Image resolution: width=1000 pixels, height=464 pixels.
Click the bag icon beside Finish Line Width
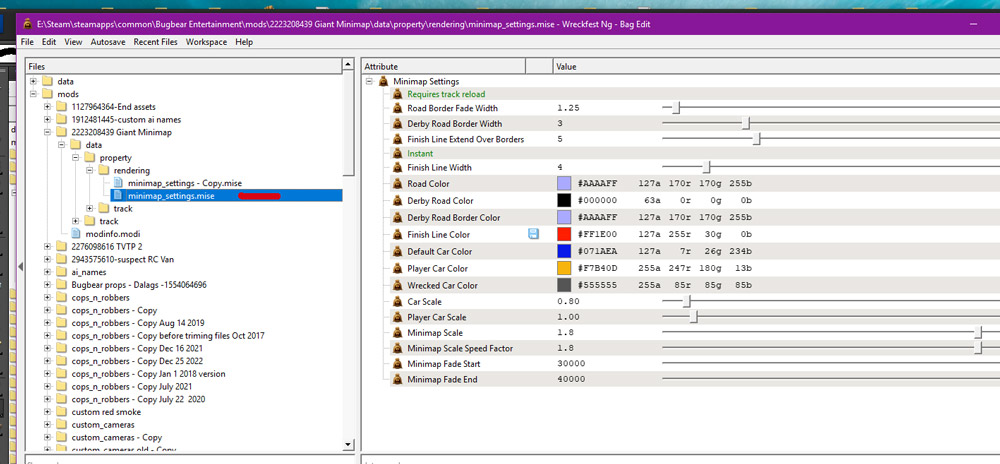pyautogui.click(x=397, y=168)
